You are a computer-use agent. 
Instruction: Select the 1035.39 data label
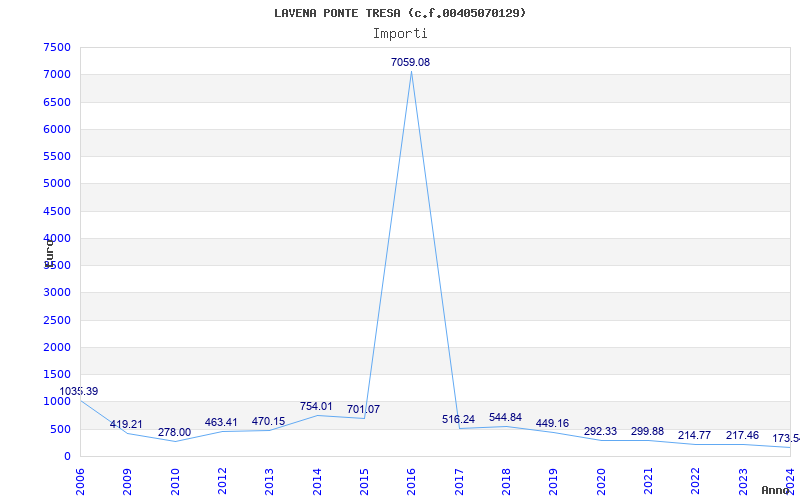point(79,391)
